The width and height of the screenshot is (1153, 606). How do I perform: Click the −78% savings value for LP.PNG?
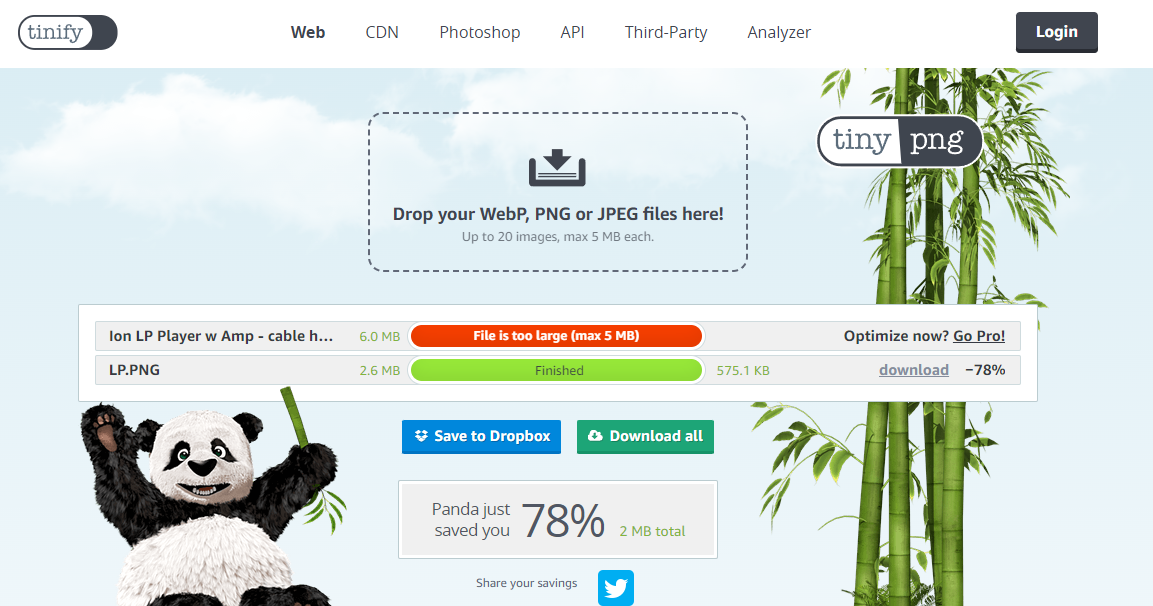(x=985, y=370)
